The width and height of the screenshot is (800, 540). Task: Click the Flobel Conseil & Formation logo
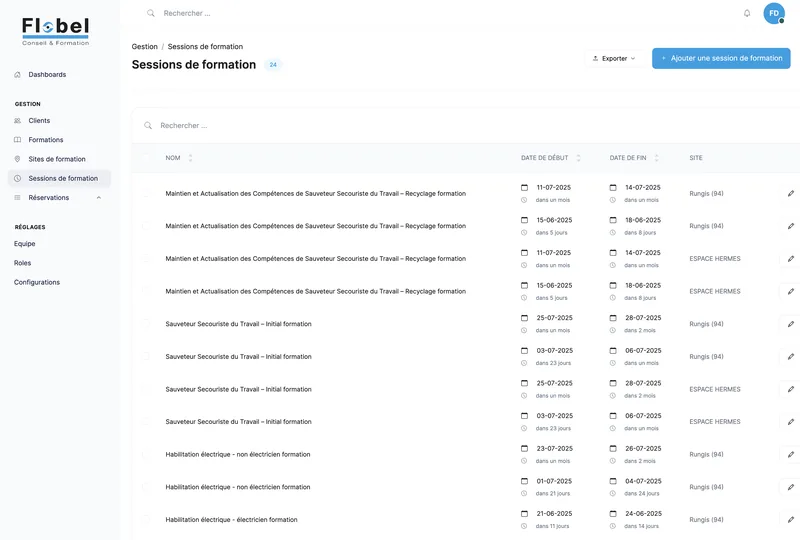point(56,32)
